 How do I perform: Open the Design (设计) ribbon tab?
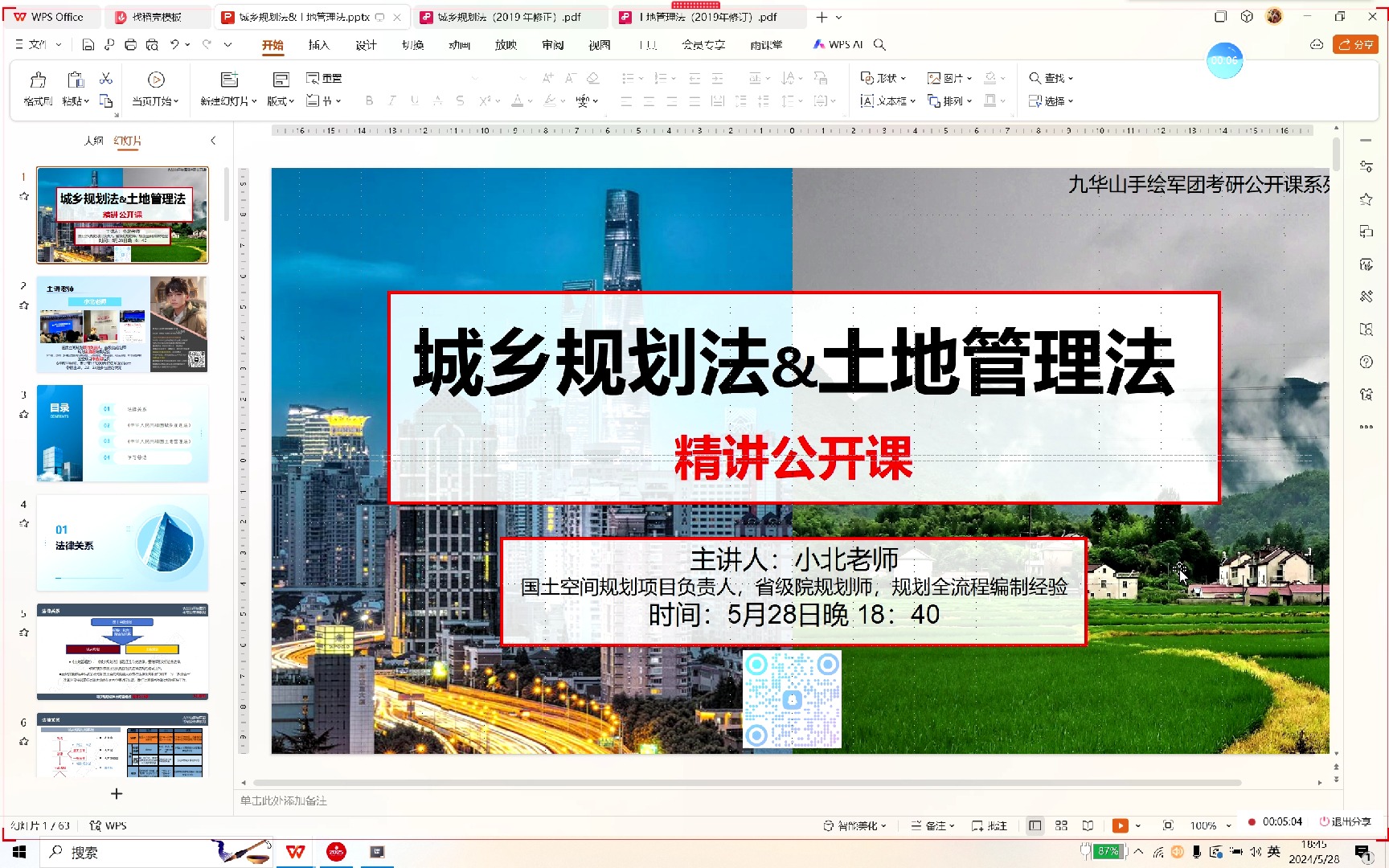[366, 45]
